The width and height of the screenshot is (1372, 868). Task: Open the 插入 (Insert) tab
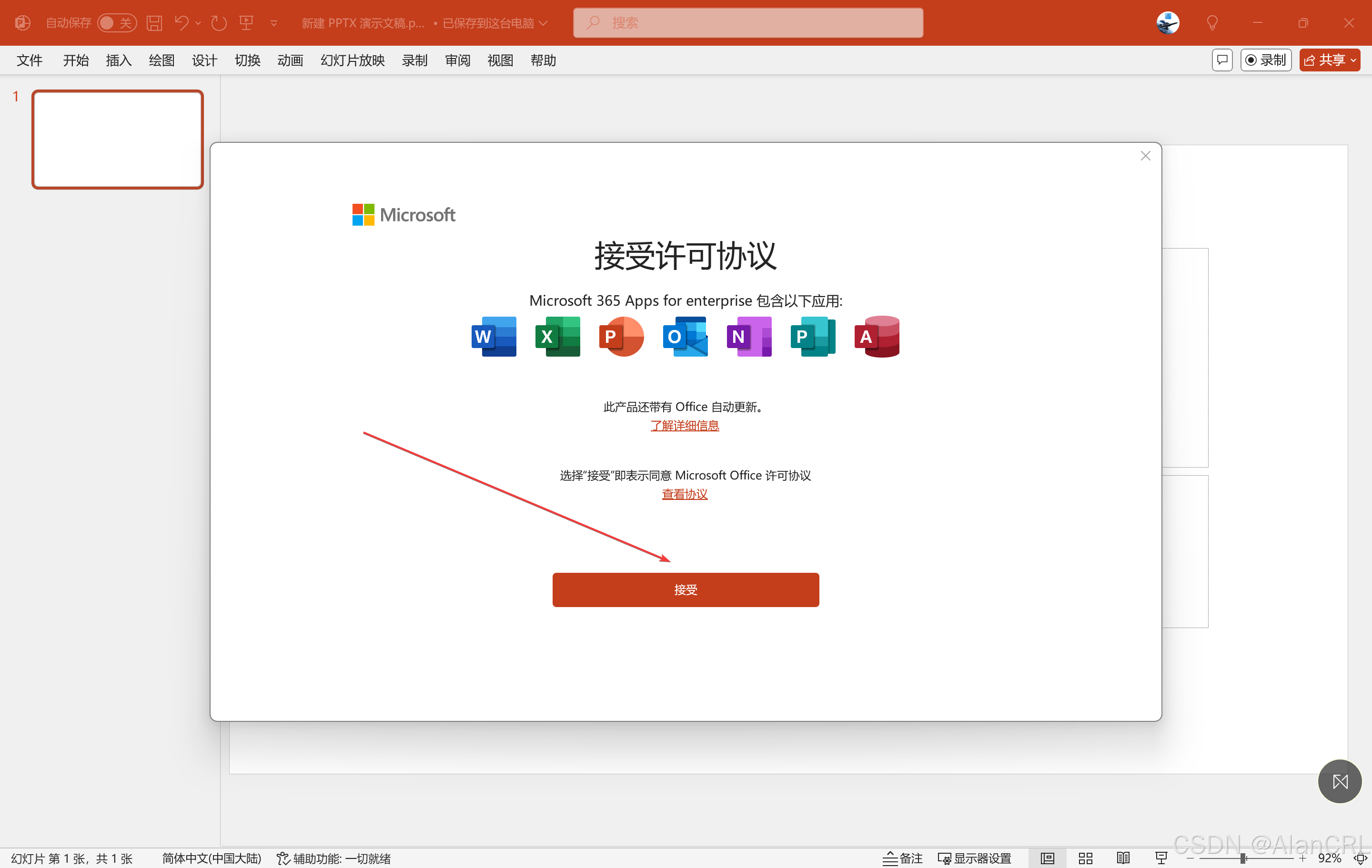click(x=119, y=60)
